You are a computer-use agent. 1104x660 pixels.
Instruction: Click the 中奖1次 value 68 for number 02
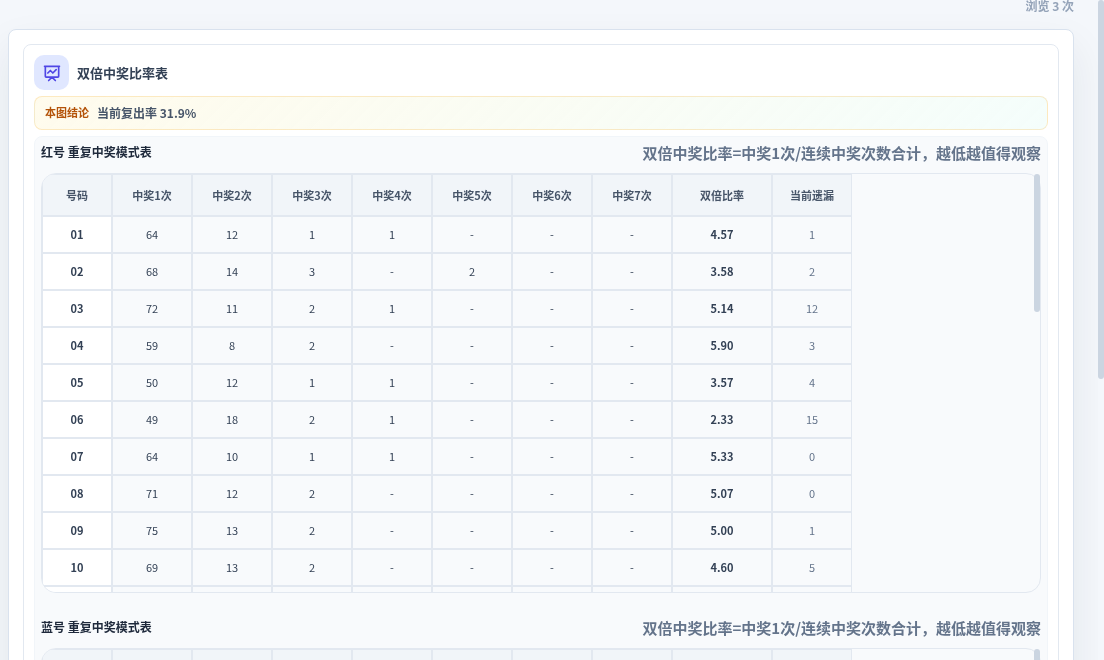click(x=152, y=272)
